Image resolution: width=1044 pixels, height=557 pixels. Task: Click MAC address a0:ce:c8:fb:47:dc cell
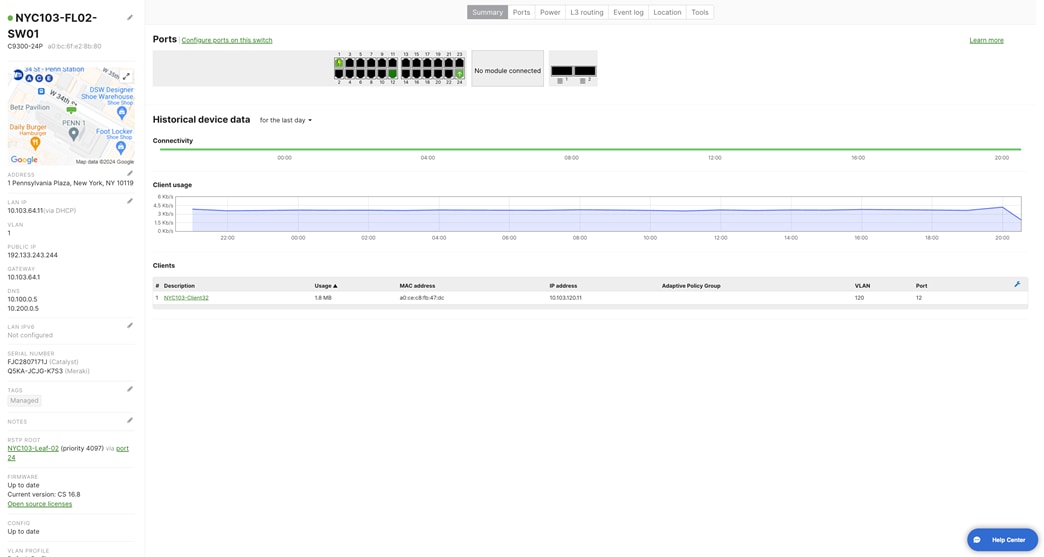421,297
